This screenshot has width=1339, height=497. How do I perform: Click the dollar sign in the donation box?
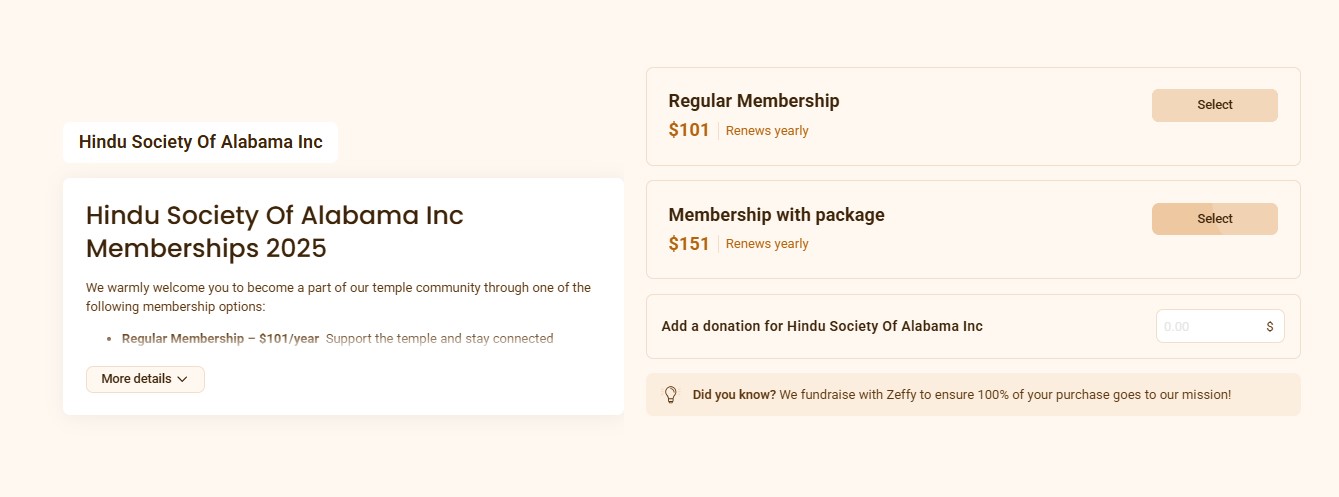click(1270, 327)
